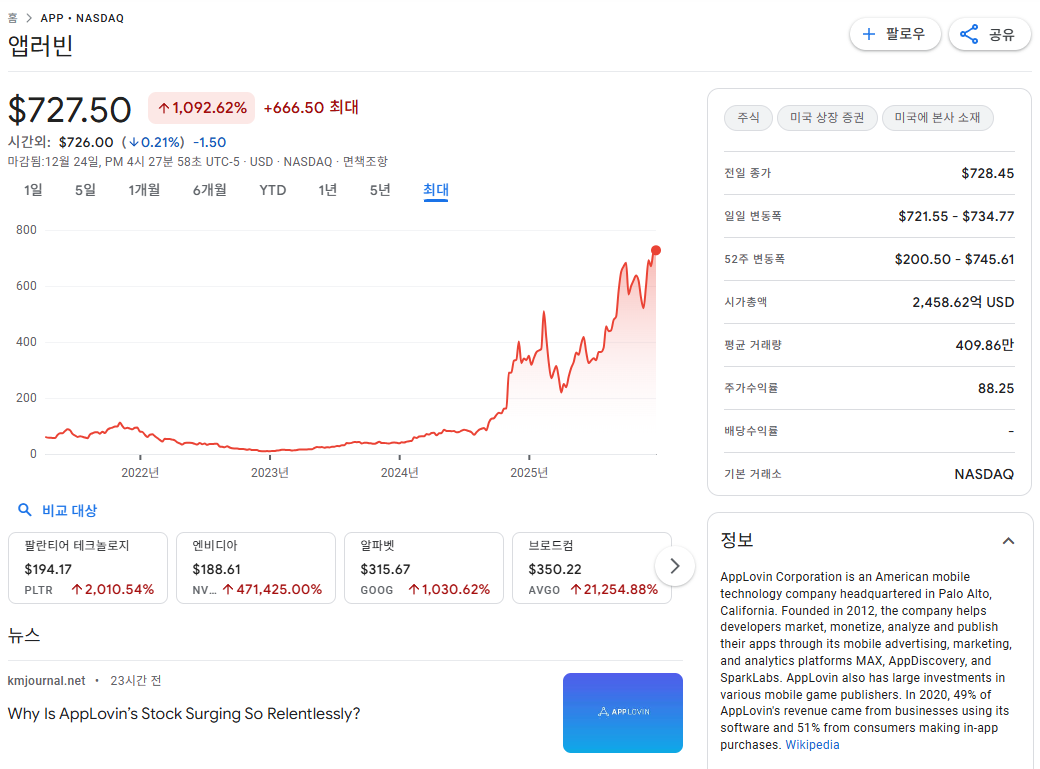Click the 1,092.62% change badge

pos(202,107)
